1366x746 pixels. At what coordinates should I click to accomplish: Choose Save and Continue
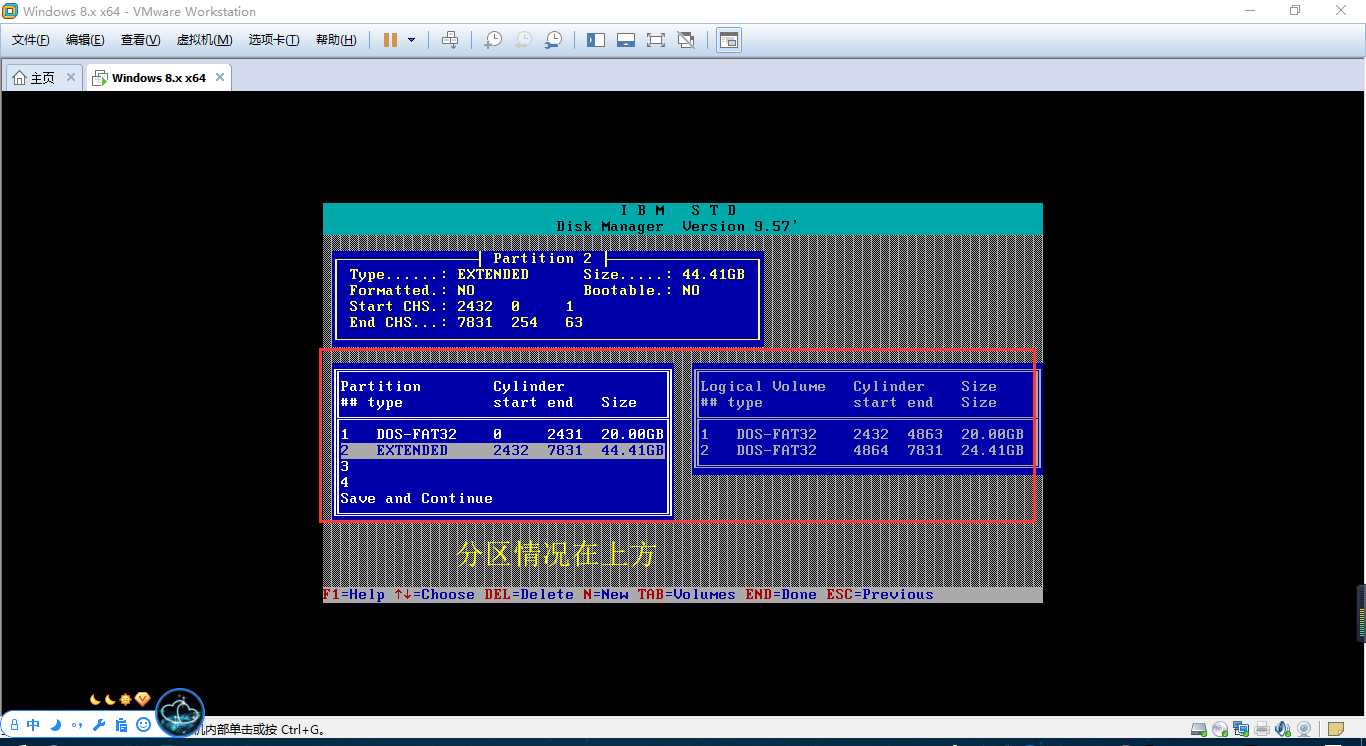[416, 498]
